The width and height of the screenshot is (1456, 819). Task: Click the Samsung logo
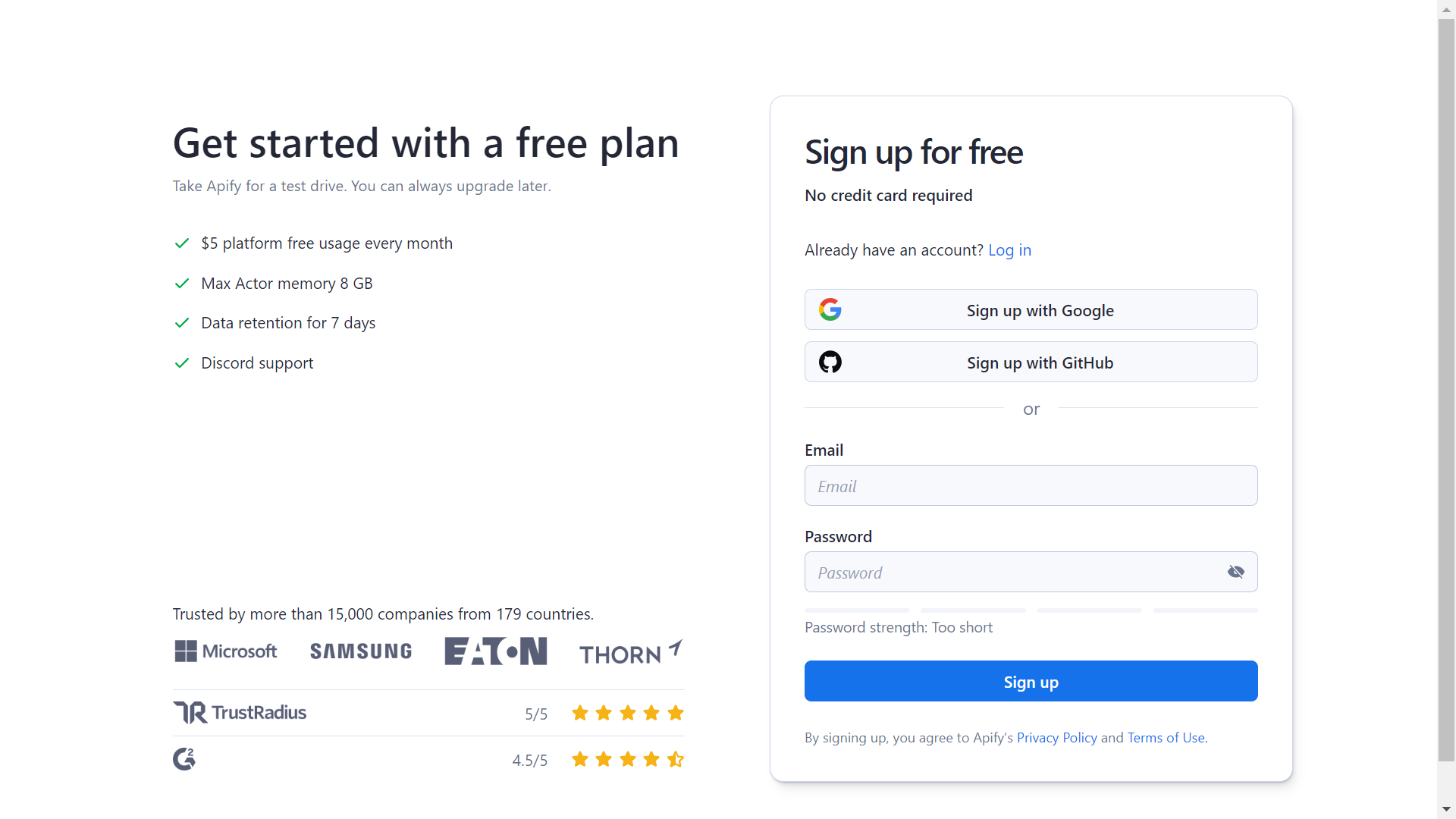[x=361, y=651]
